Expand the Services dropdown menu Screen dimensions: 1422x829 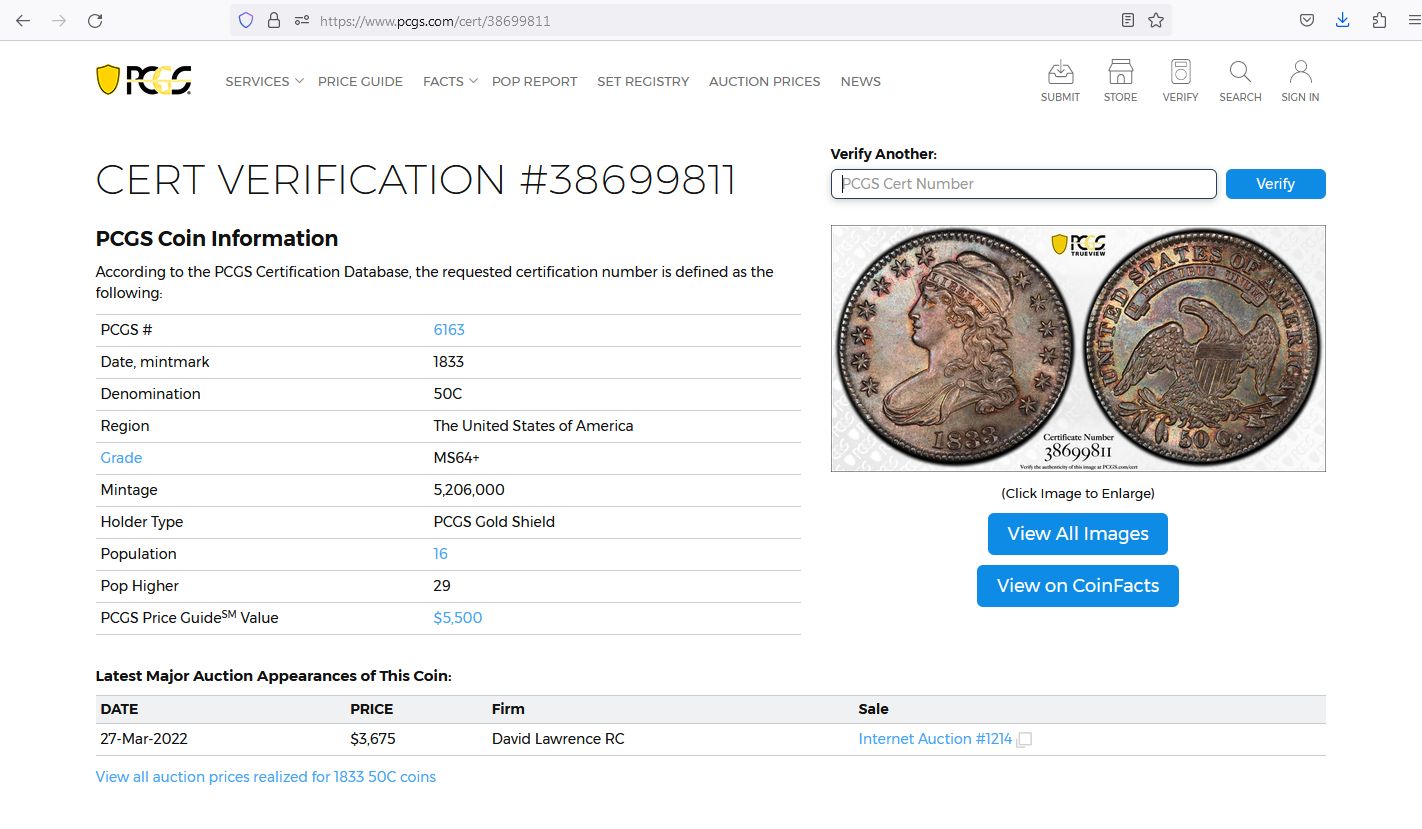(x=264, y=81)
